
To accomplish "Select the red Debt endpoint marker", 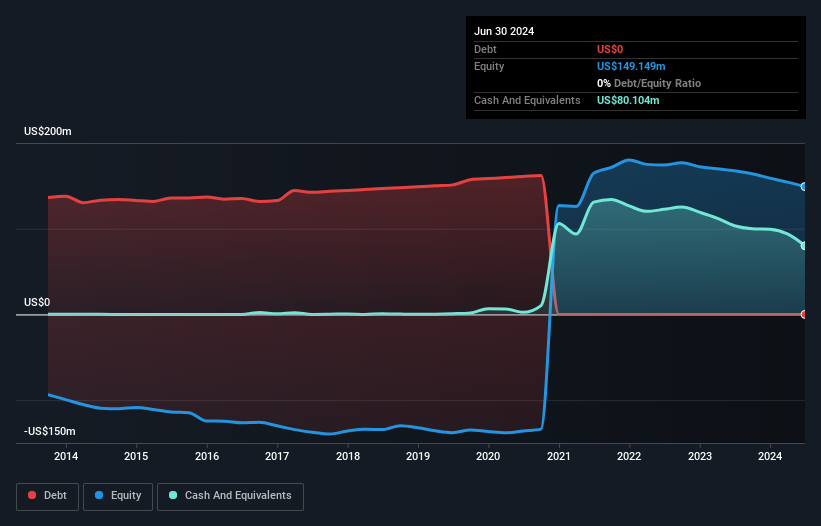I will pos(804,315).
